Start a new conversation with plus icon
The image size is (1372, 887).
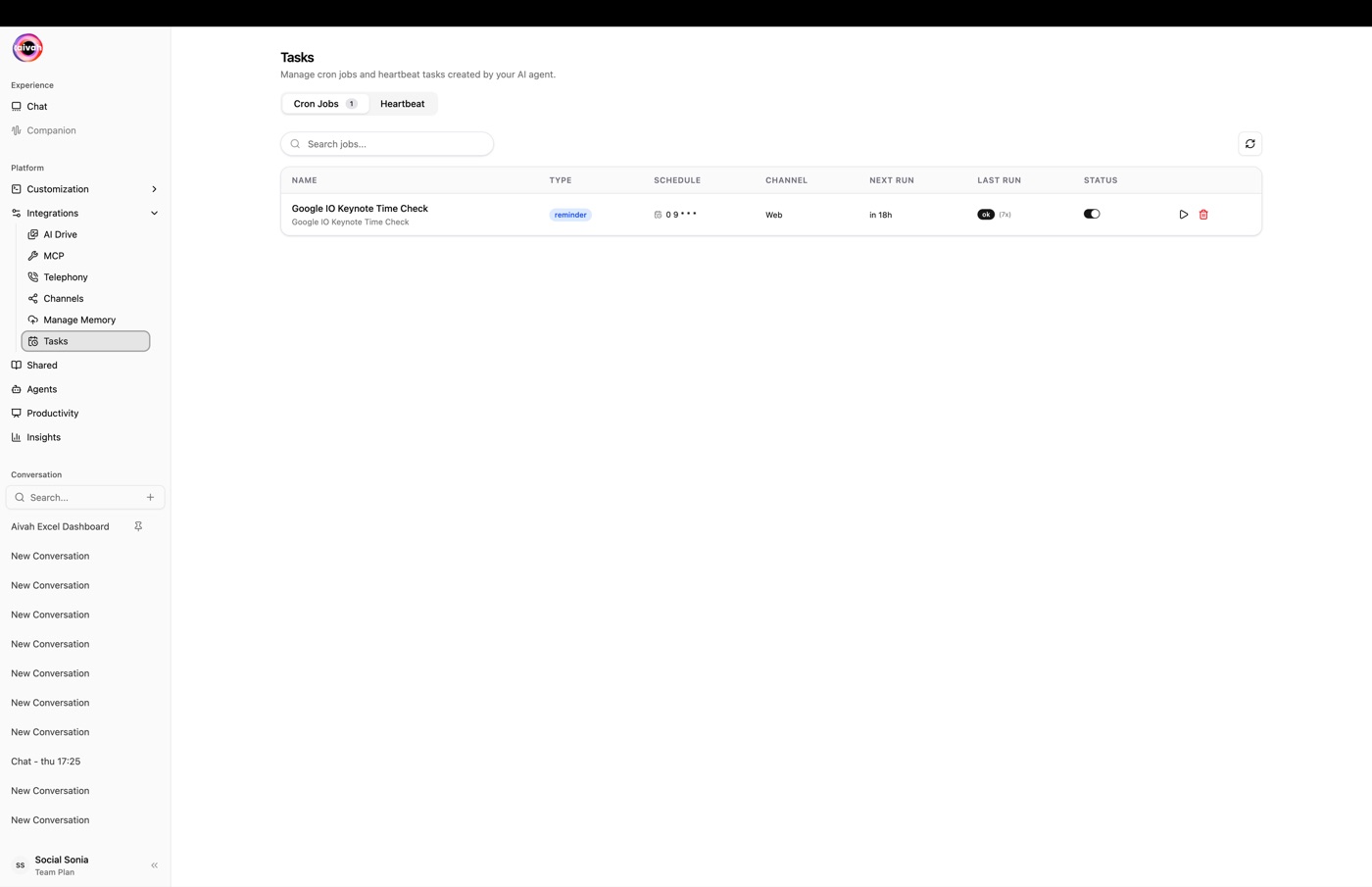tap(150, 498)
